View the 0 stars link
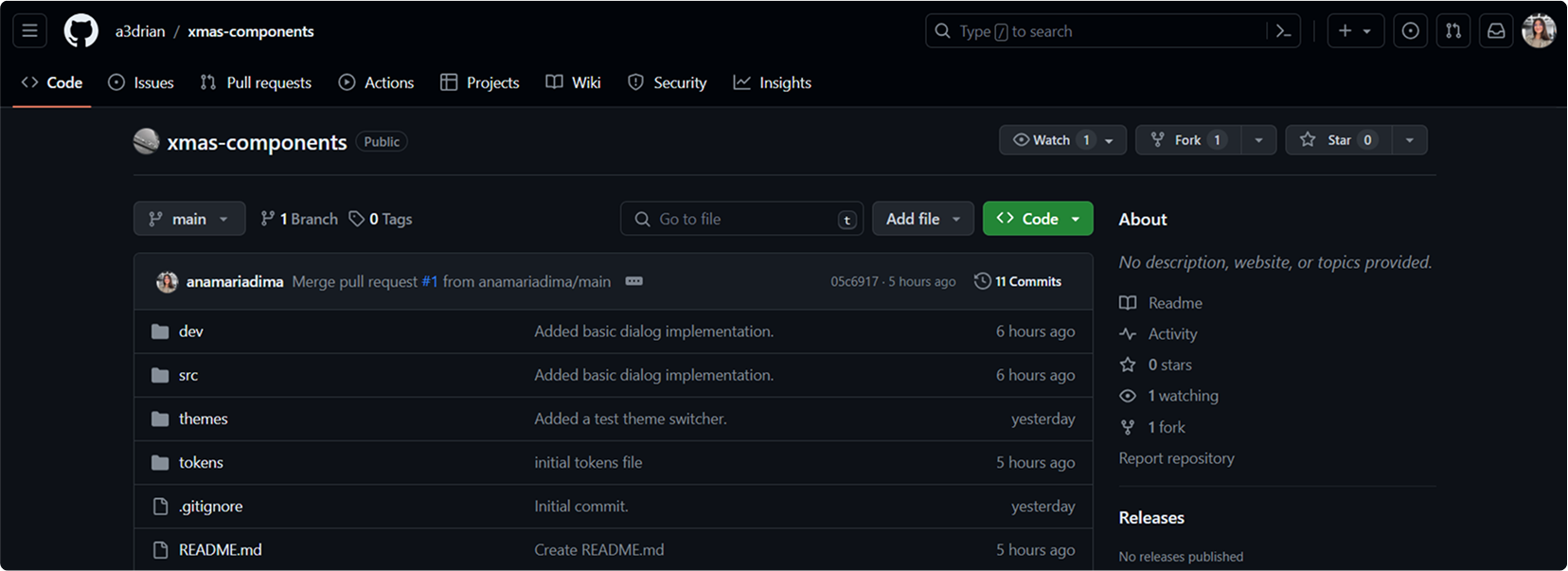The width and height of the screenshot is (1568, 571). pyautogui.click(x=1156, y=366)
